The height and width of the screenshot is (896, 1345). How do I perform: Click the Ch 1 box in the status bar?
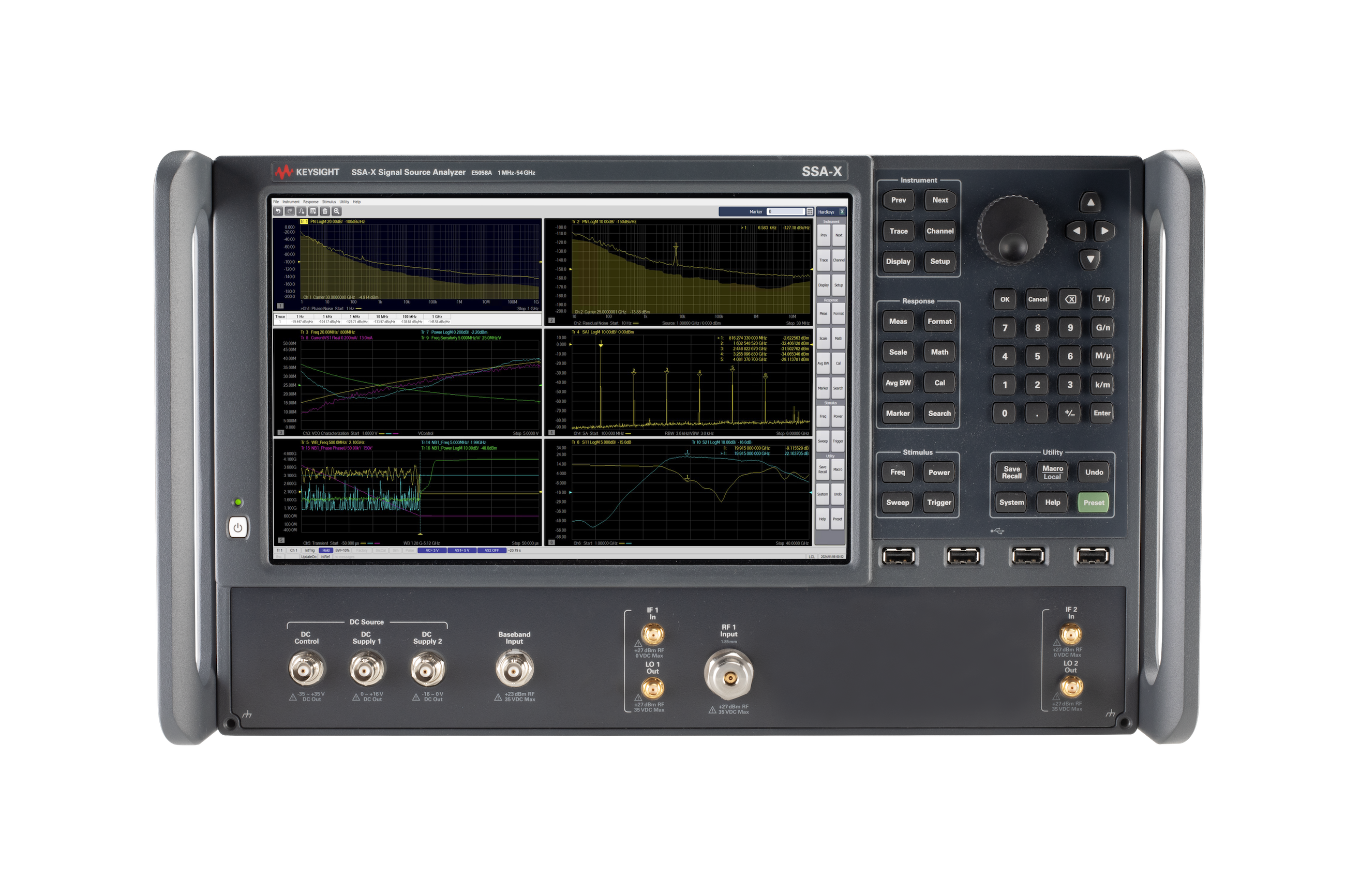coord(294,550)
